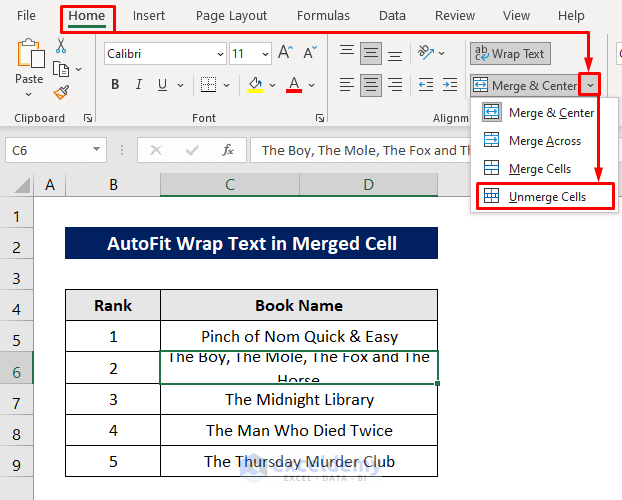Toggle Bold formatting
This screenshot has height=500, width=622.
coord(115,85)
